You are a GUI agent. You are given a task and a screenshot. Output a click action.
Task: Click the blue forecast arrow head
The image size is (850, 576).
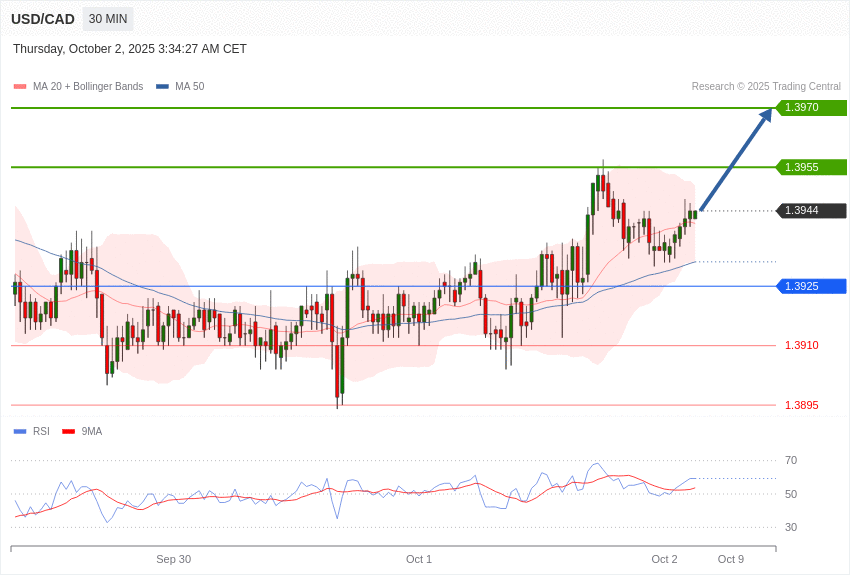click(765, 115)
